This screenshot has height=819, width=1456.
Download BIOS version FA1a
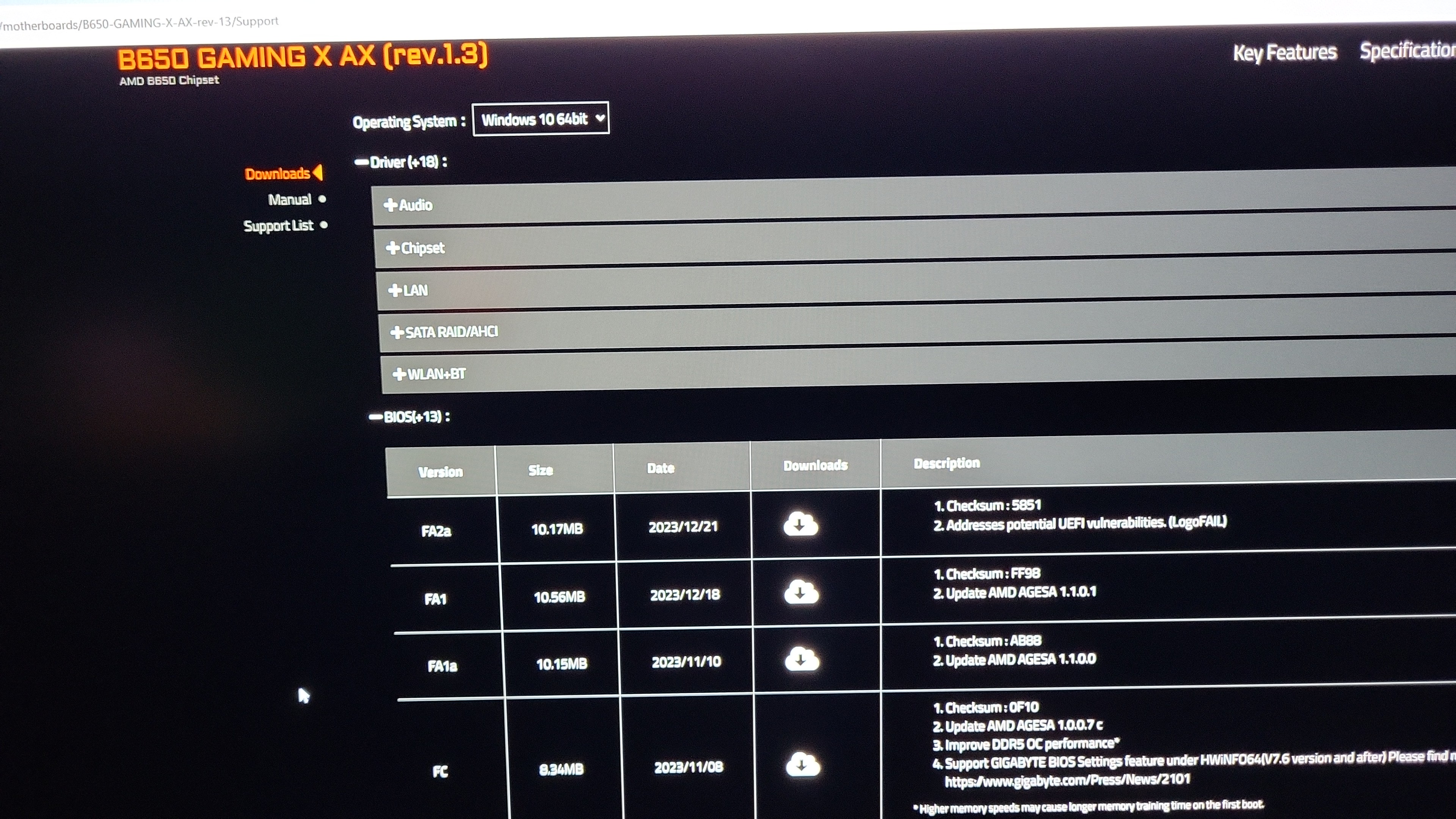click(802, 659)
